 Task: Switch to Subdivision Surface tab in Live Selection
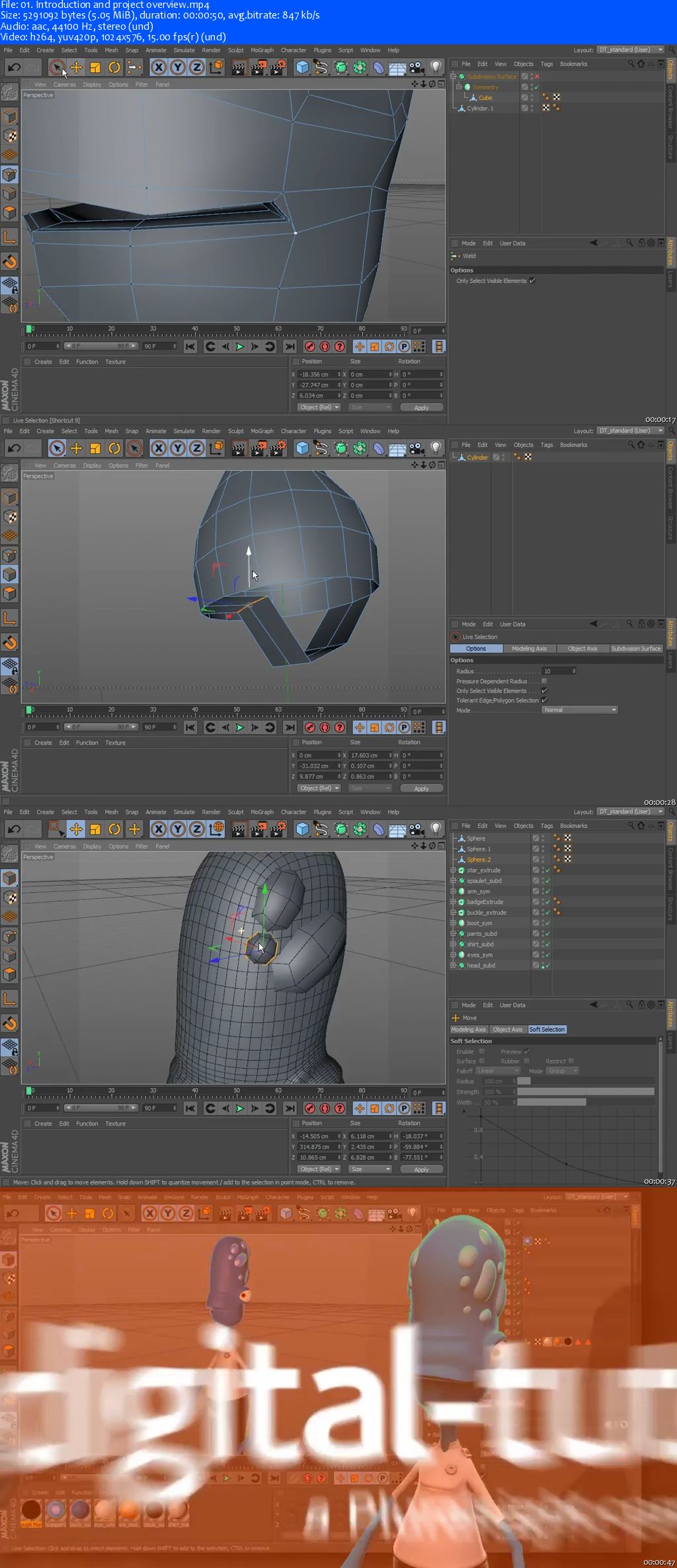click(x=636, y=649)
